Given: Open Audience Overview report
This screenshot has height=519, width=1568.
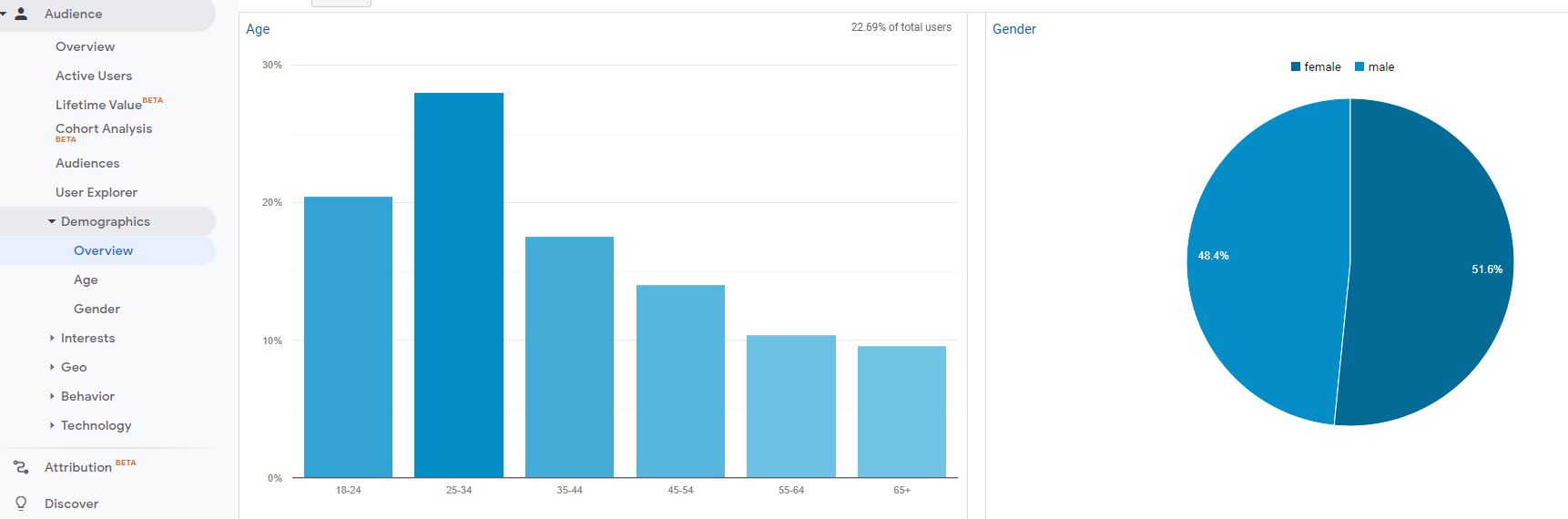Looking at the screenshot, I should (x=85, y=46).
